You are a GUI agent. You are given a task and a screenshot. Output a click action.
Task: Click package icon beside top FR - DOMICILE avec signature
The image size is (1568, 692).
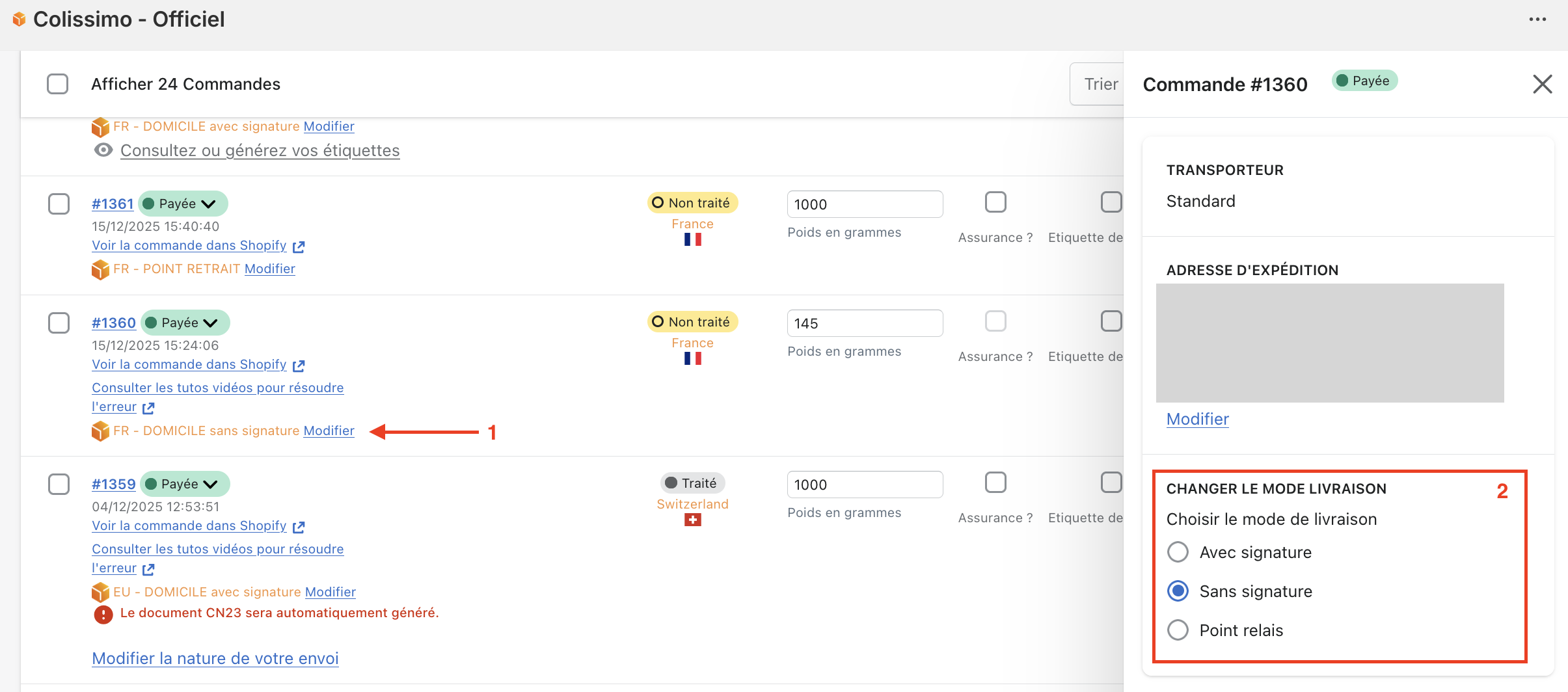point(100,127)
